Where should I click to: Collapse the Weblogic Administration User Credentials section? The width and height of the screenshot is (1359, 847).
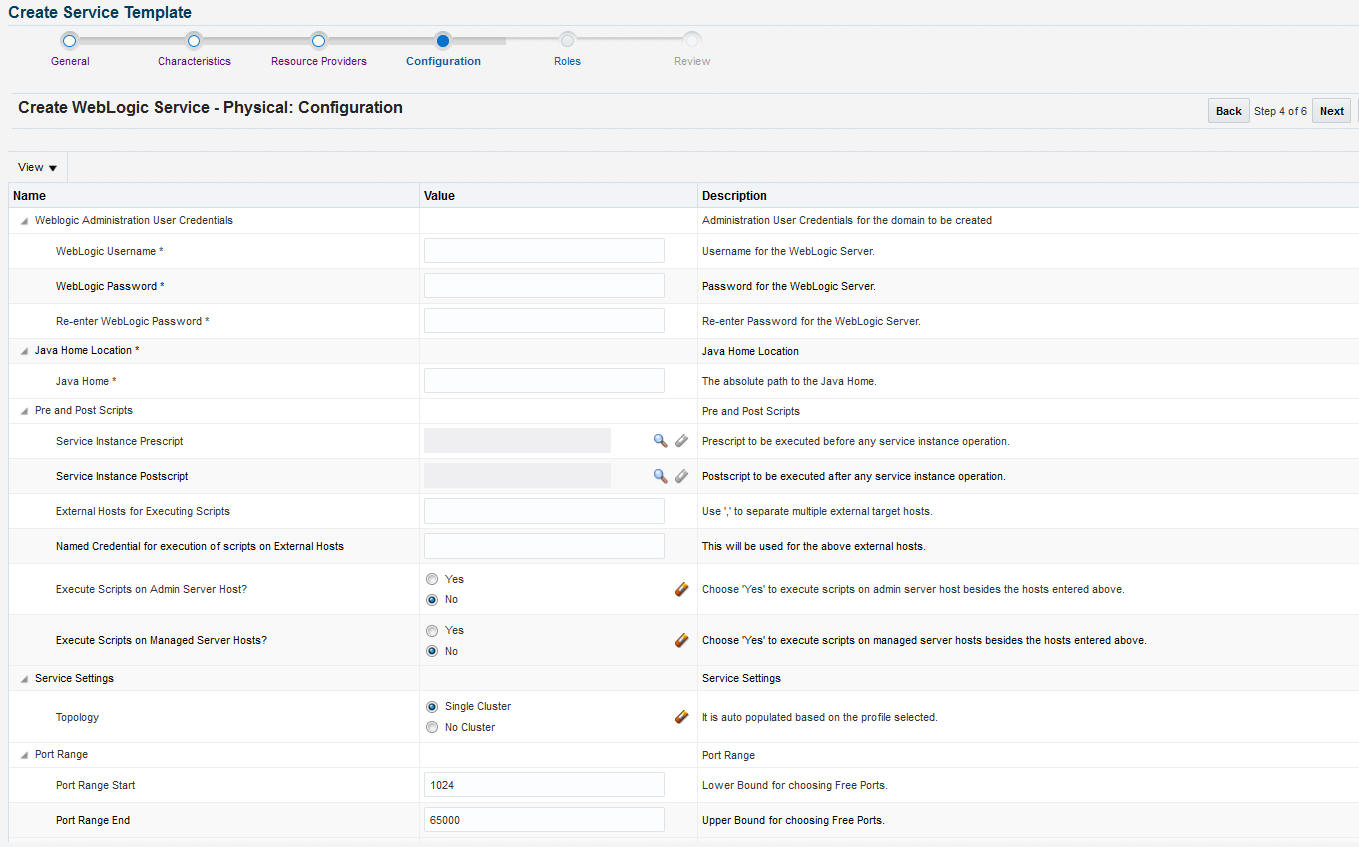click(24, 221)
